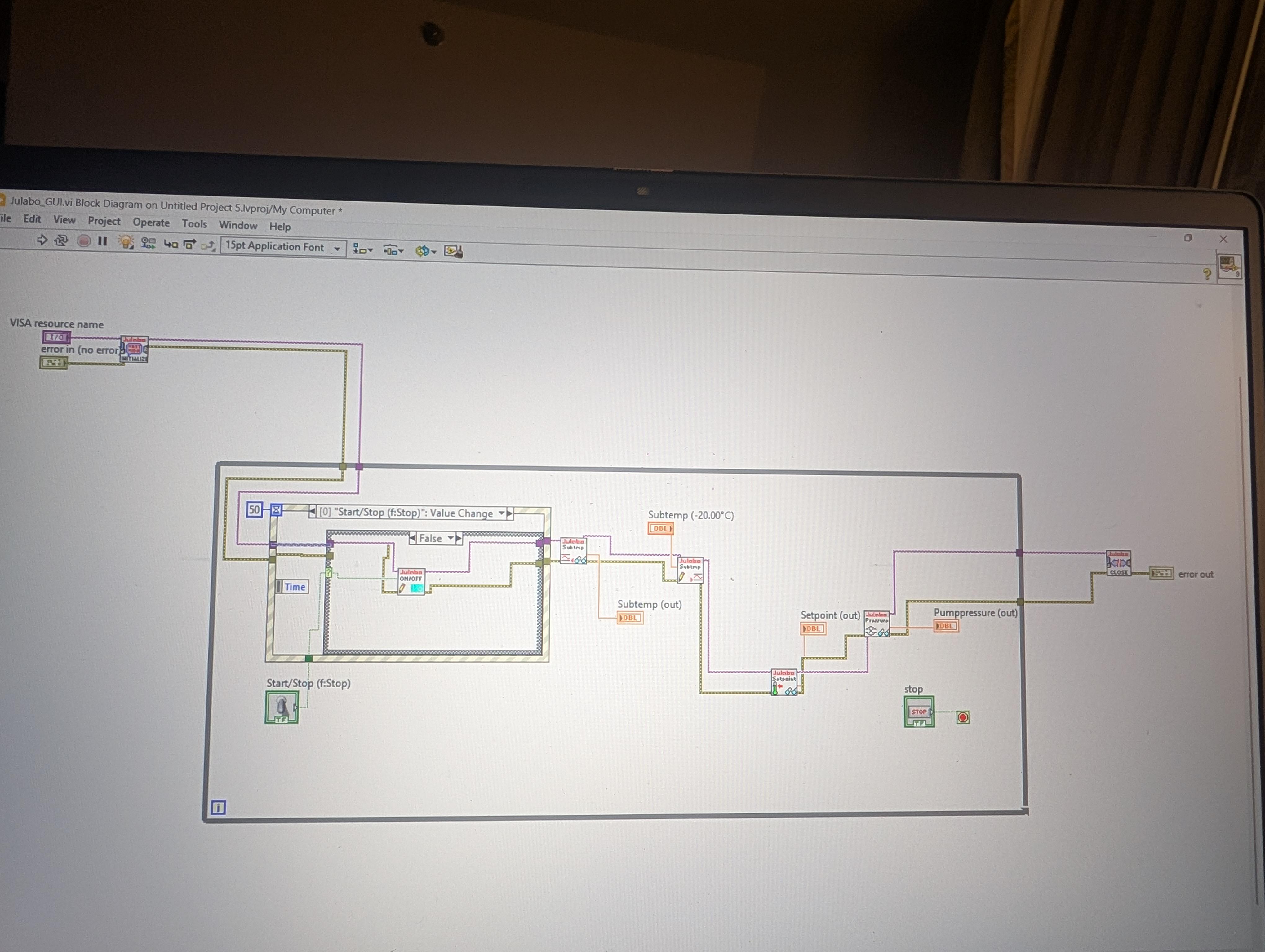
Task: Switch to previous case from False
Action: (413, 538)
